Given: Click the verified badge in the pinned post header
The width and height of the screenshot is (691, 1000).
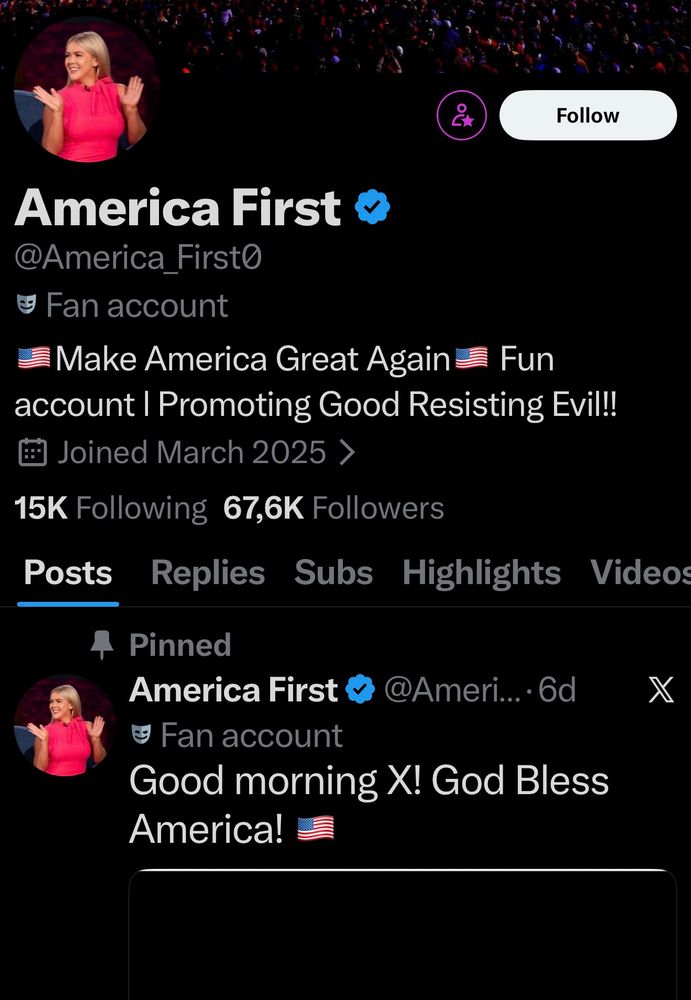Looking at the screenshot, I should [360, 690].
